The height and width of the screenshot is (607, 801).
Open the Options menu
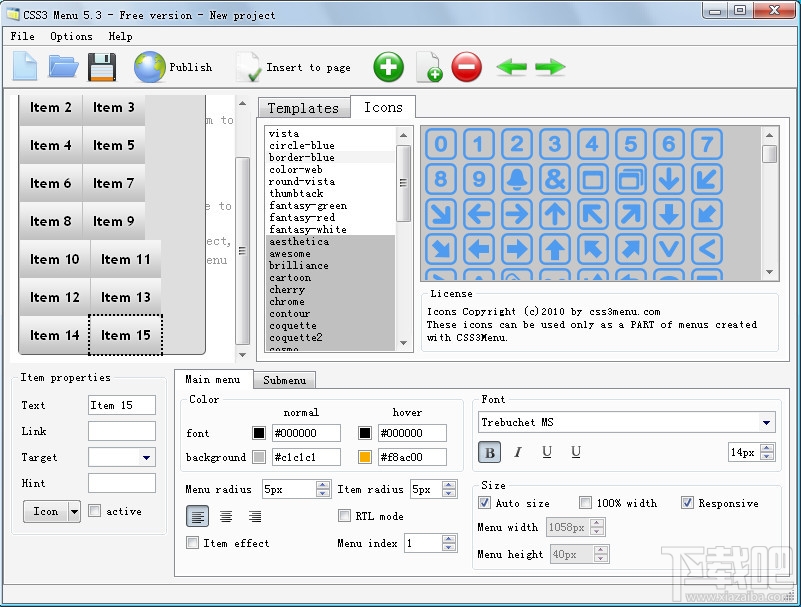point(70,36)
